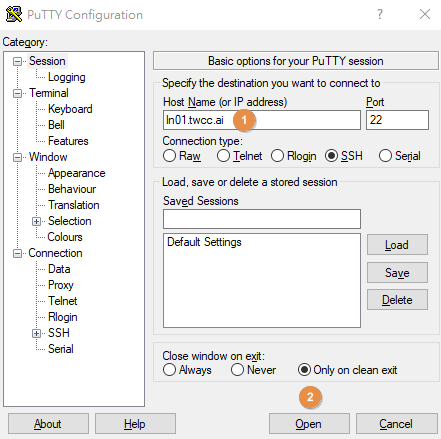Click the Host Name input field
Screen dimensions: 441x439
[x=262, y=120]
